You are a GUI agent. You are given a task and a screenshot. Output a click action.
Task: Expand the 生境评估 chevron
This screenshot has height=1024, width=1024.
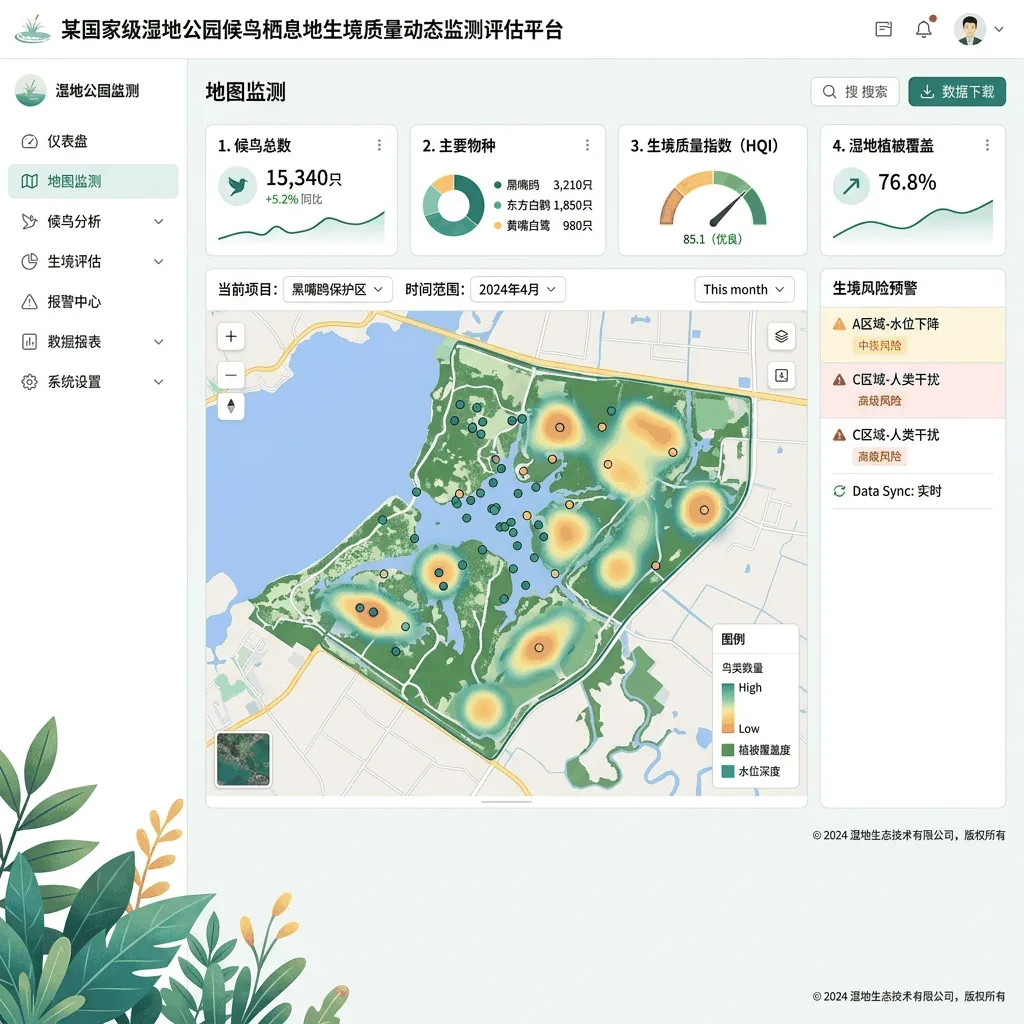(x=159, y=262)
